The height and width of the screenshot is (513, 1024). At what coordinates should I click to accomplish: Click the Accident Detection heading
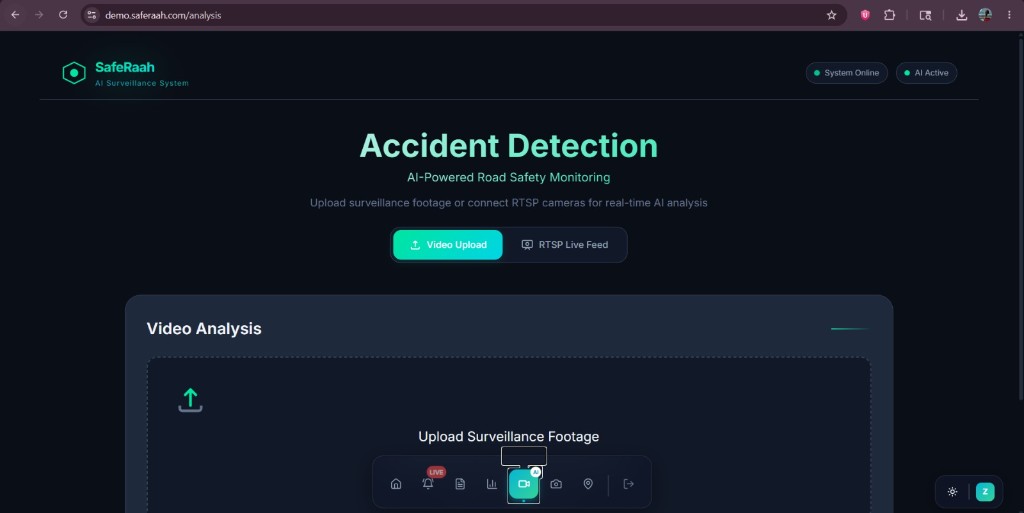(509, 146)
